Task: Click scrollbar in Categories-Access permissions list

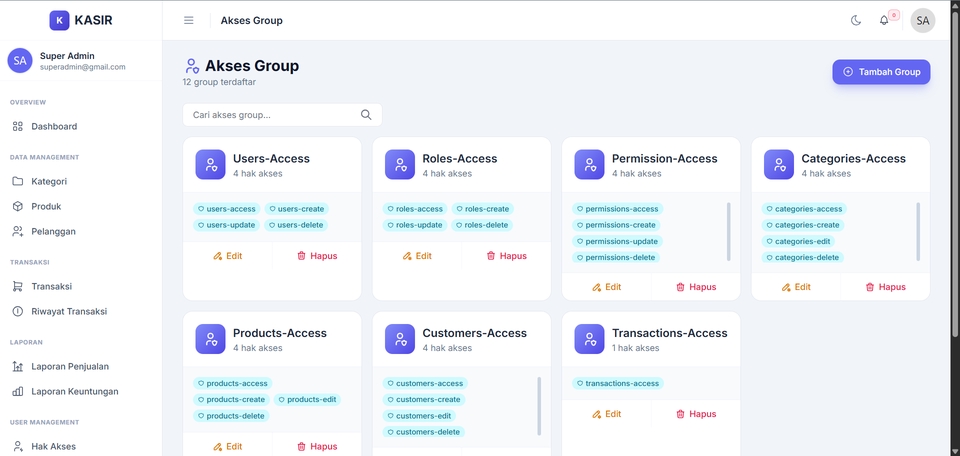Action: tap(918, 231)
